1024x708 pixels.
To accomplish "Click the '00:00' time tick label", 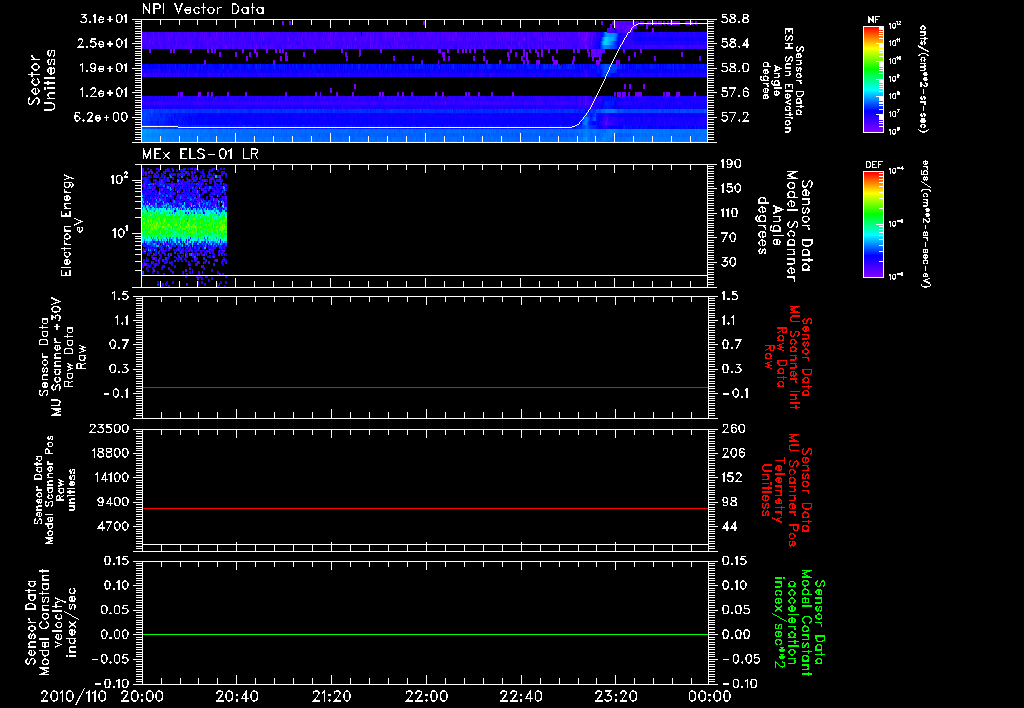I will (710, 696).
